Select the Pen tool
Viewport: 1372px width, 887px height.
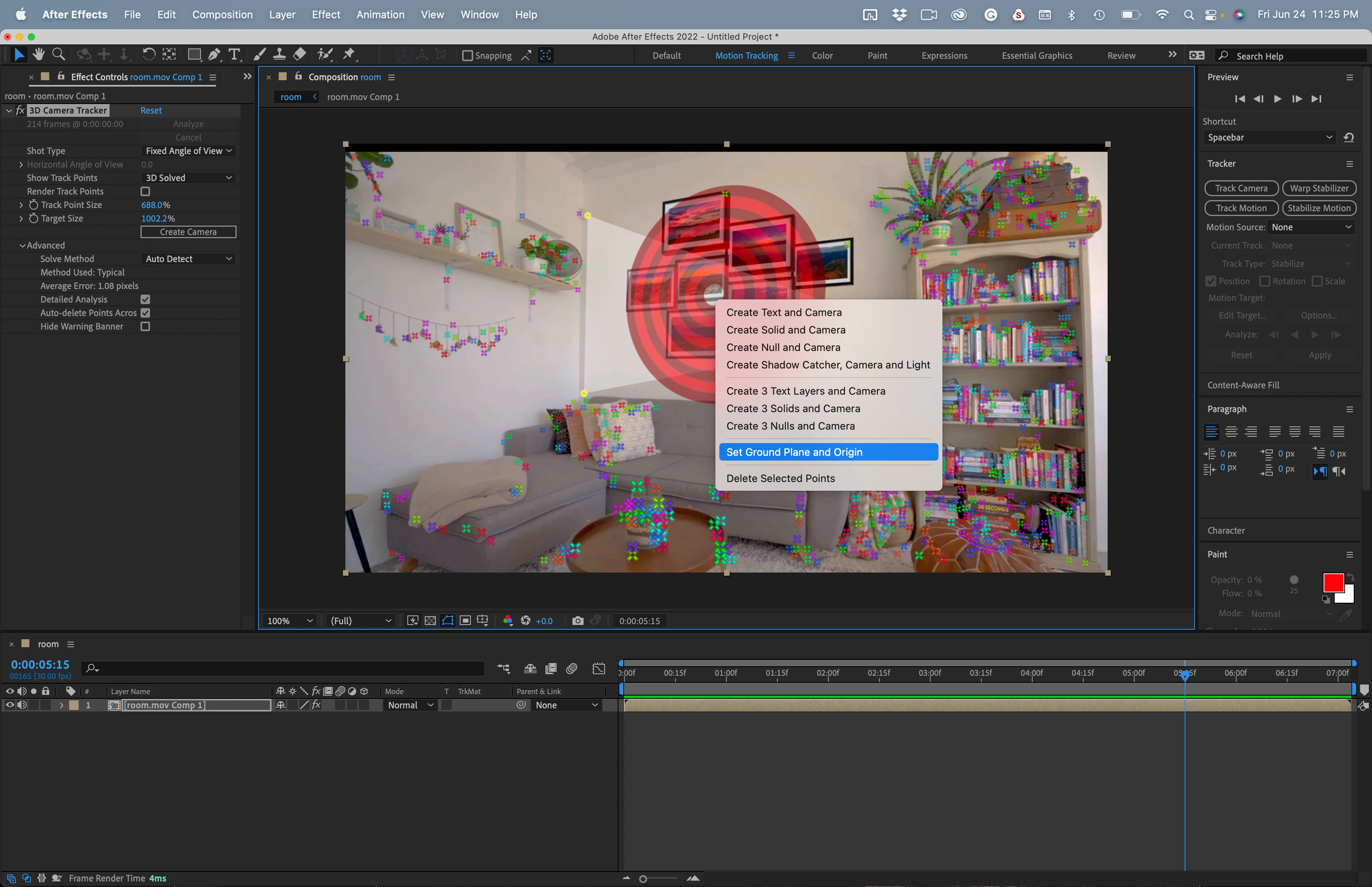click(x=214, y=55)
